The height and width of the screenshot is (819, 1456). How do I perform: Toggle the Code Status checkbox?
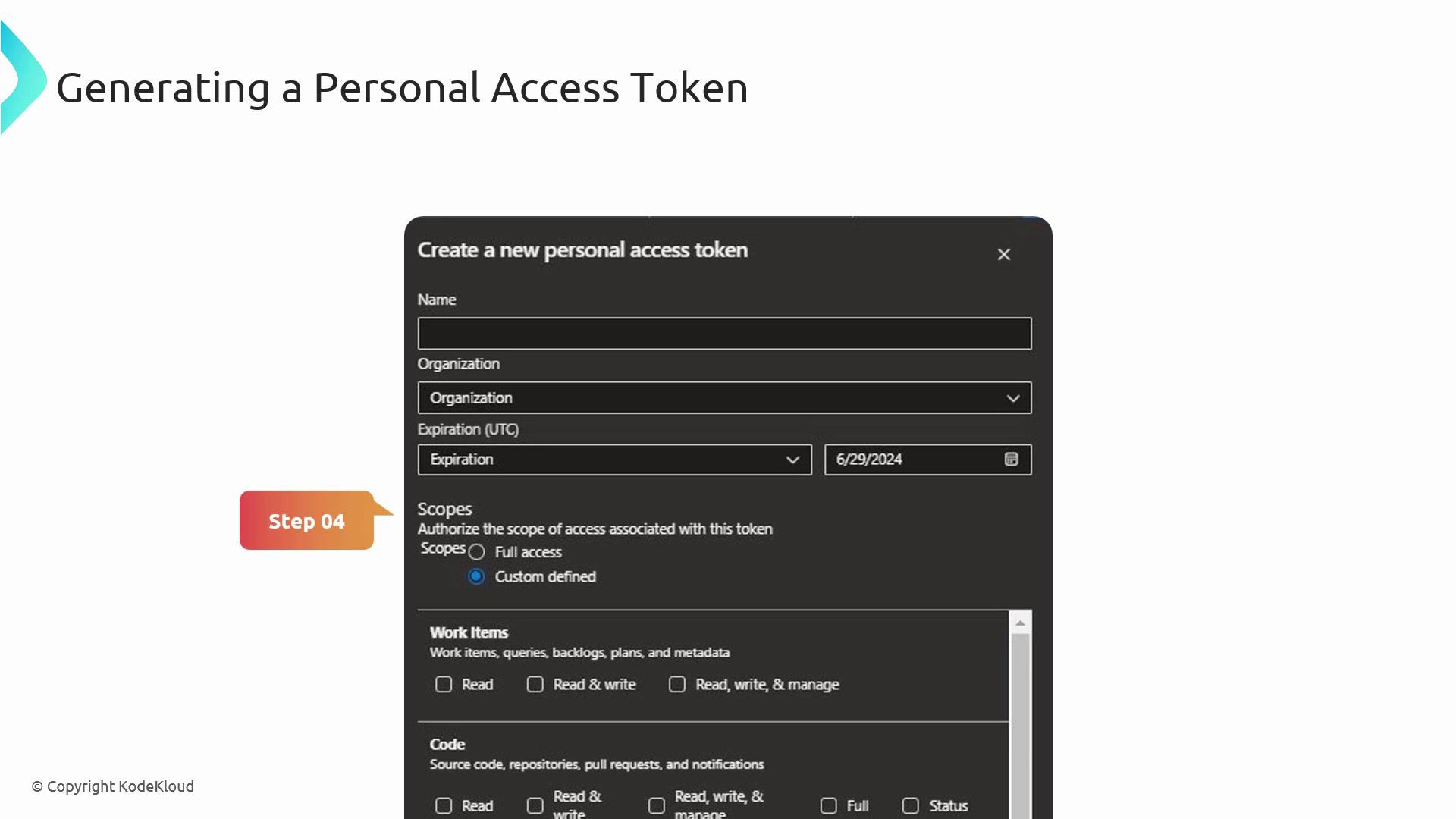[911, 806]
